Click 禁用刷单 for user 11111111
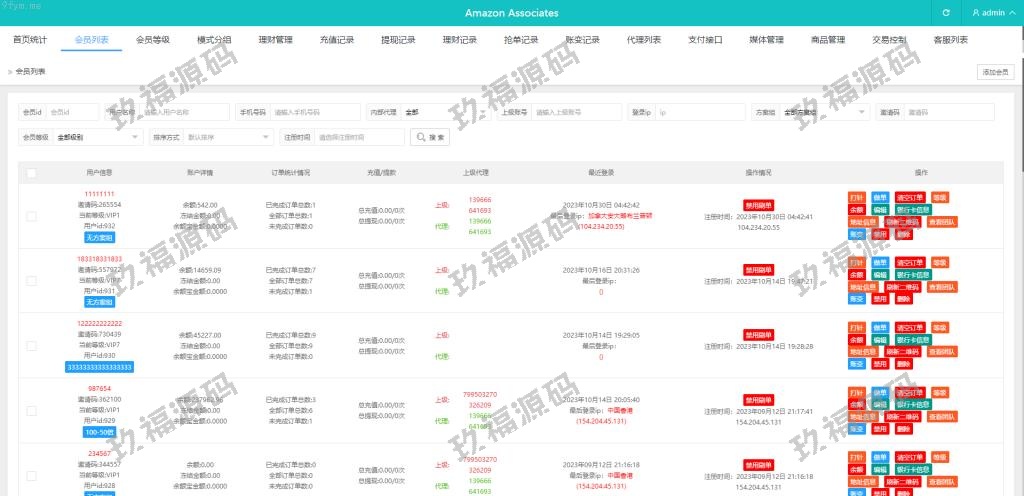 tap(758, 204)
